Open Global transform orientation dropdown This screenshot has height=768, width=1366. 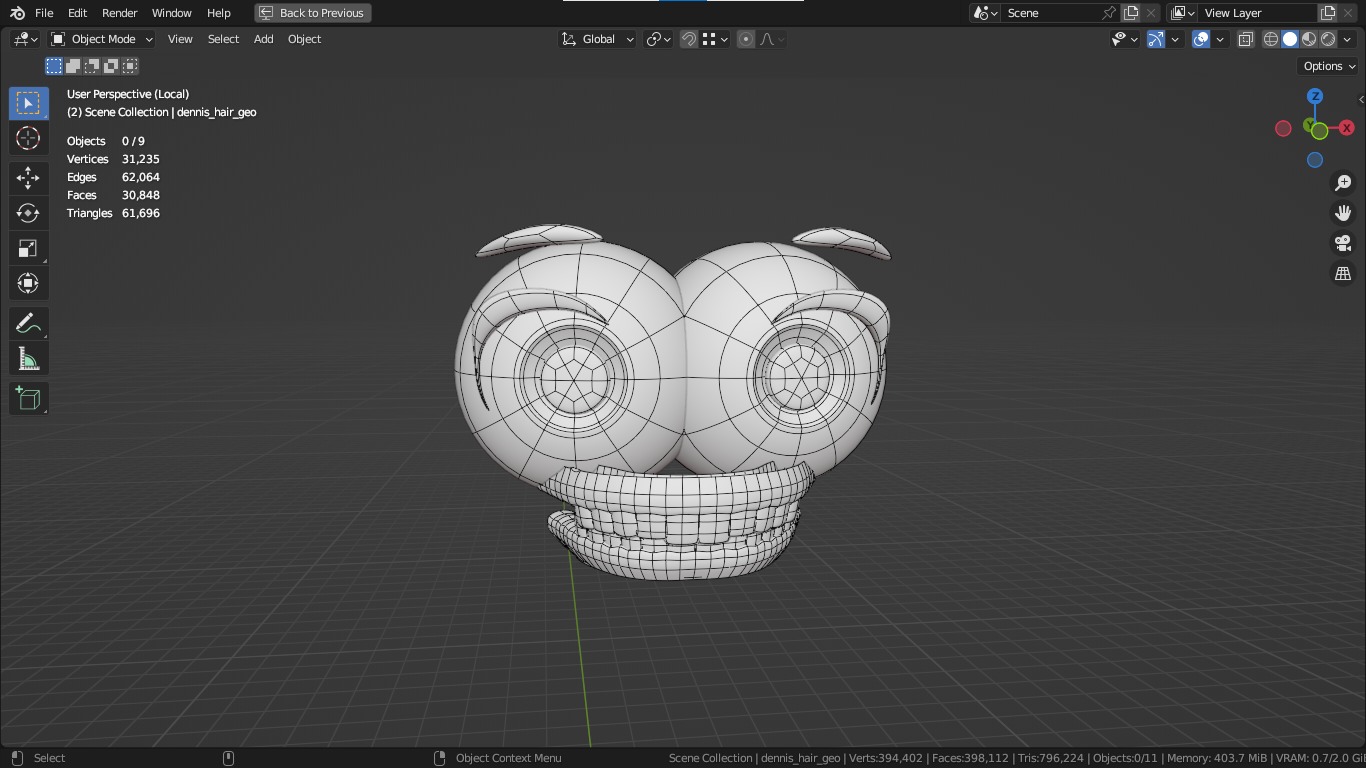598,39
